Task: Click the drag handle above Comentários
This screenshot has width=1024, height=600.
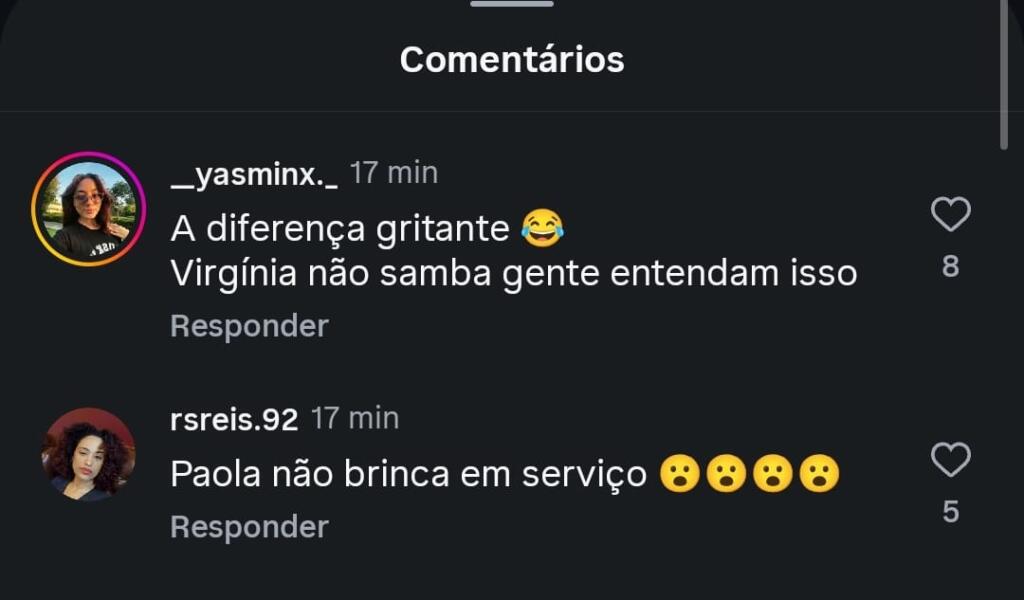Action: [x=512, y=4]
